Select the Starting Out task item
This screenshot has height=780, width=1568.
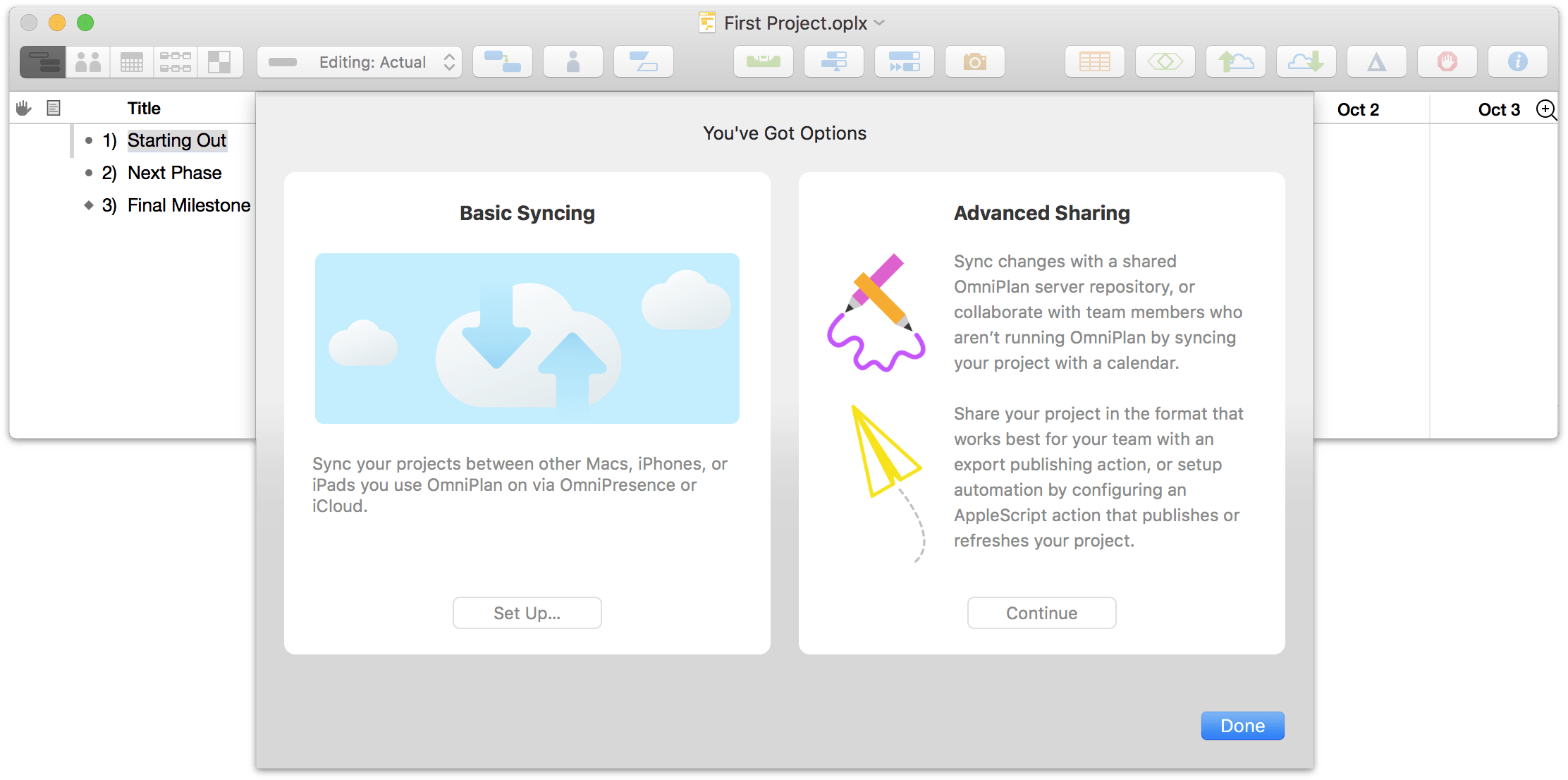click(177, 139)
